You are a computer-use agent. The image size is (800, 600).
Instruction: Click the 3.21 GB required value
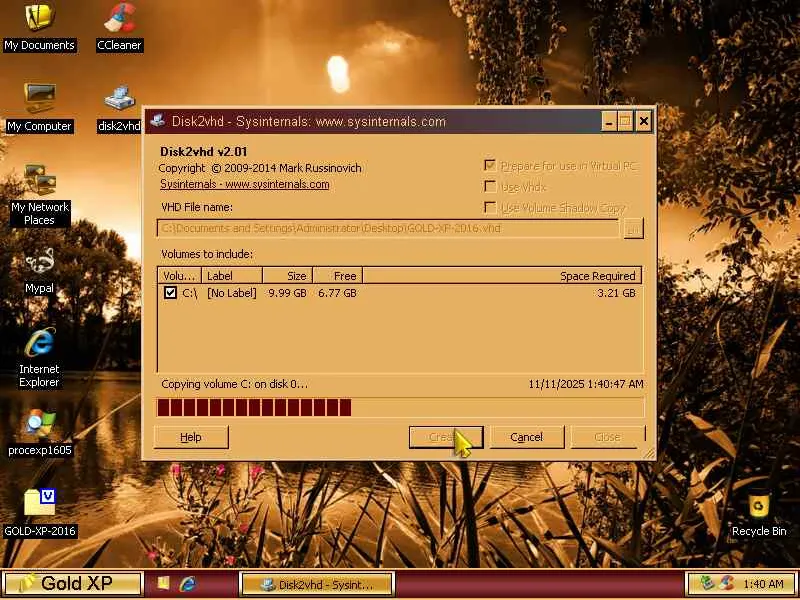pos(616,293)
